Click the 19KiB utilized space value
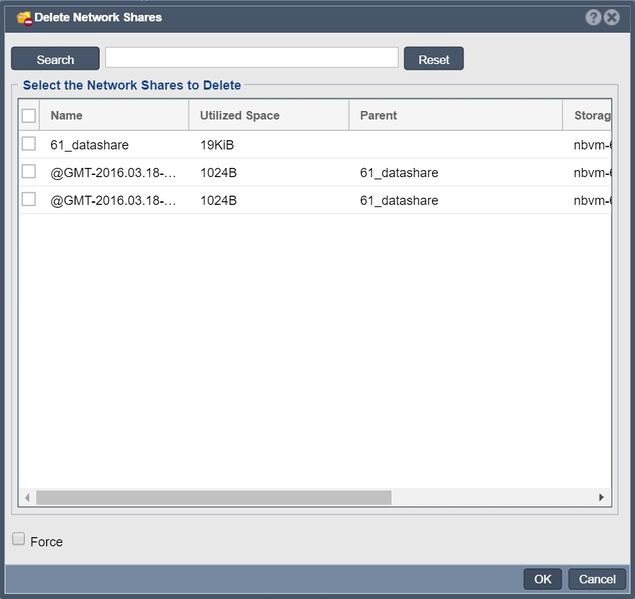 [x=217, y=145]
